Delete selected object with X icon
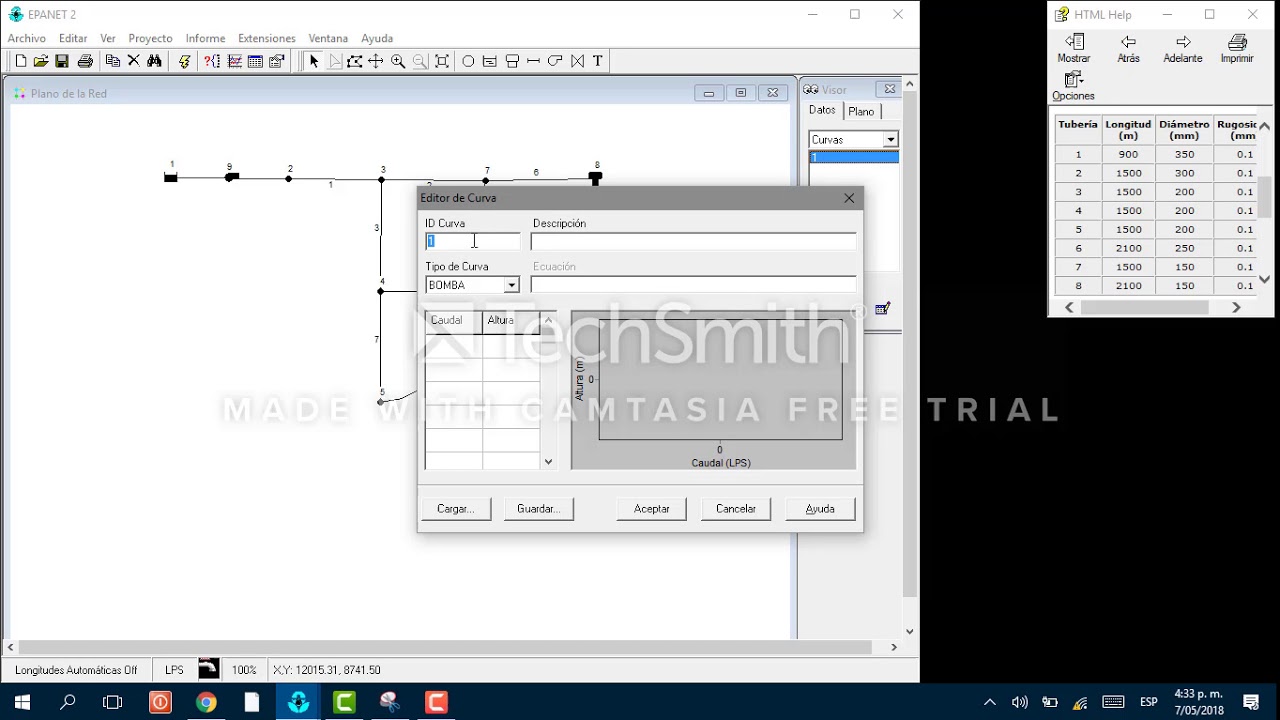The width and height of the screenshot is (1280, 720). point(133,61)
